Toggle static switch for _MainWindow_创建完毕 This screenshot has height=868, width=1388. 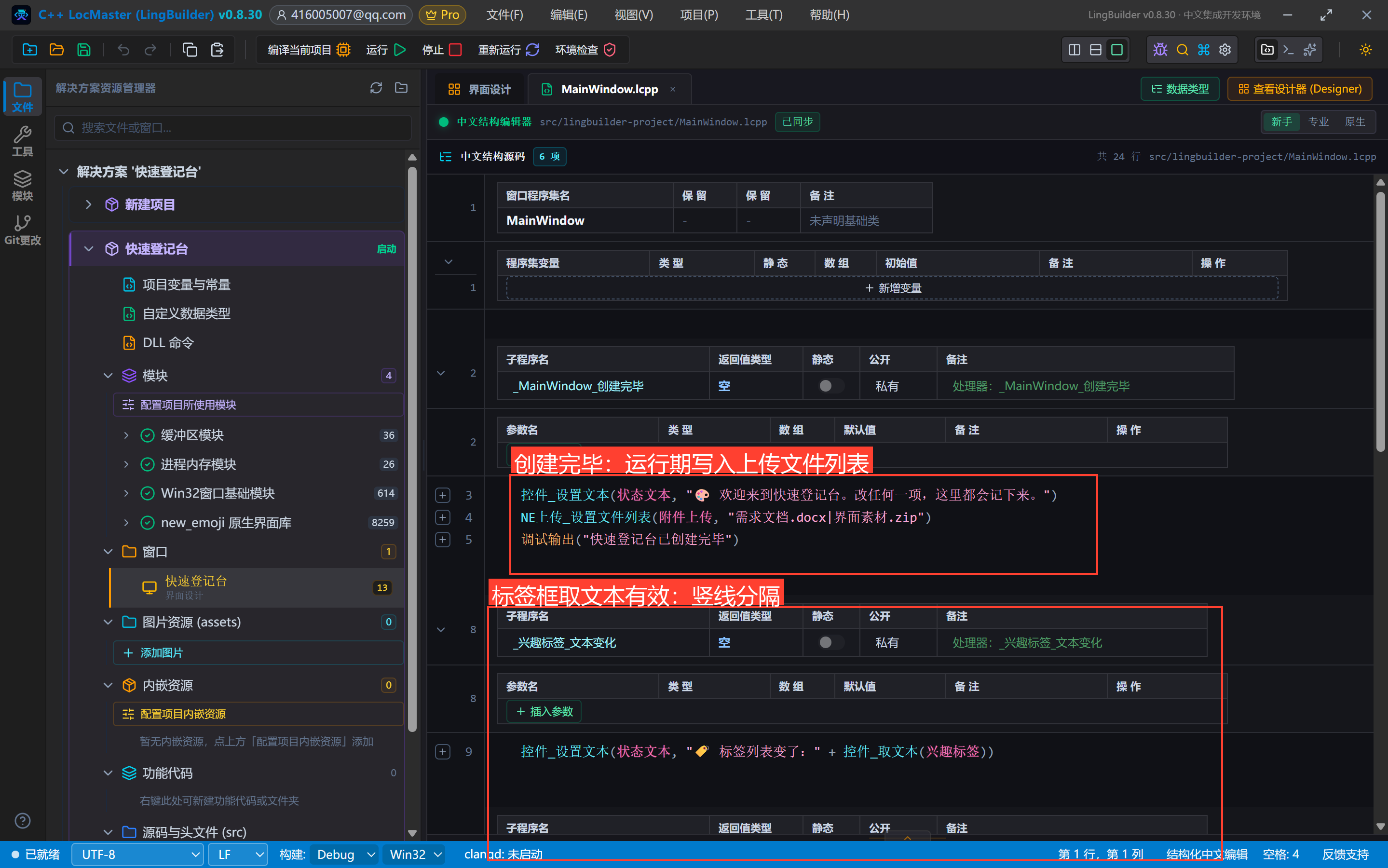[830, 386]
